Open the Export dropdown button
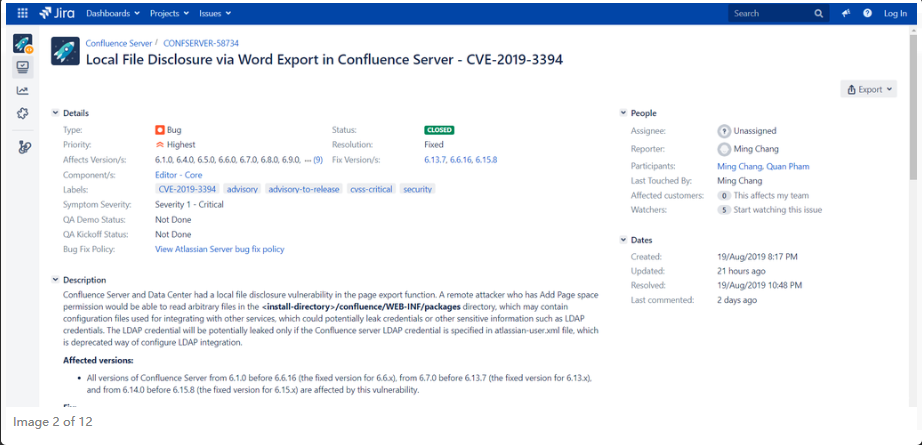Image resolution: width=922 pixels, height=445 pixels. tap(868, 89)
